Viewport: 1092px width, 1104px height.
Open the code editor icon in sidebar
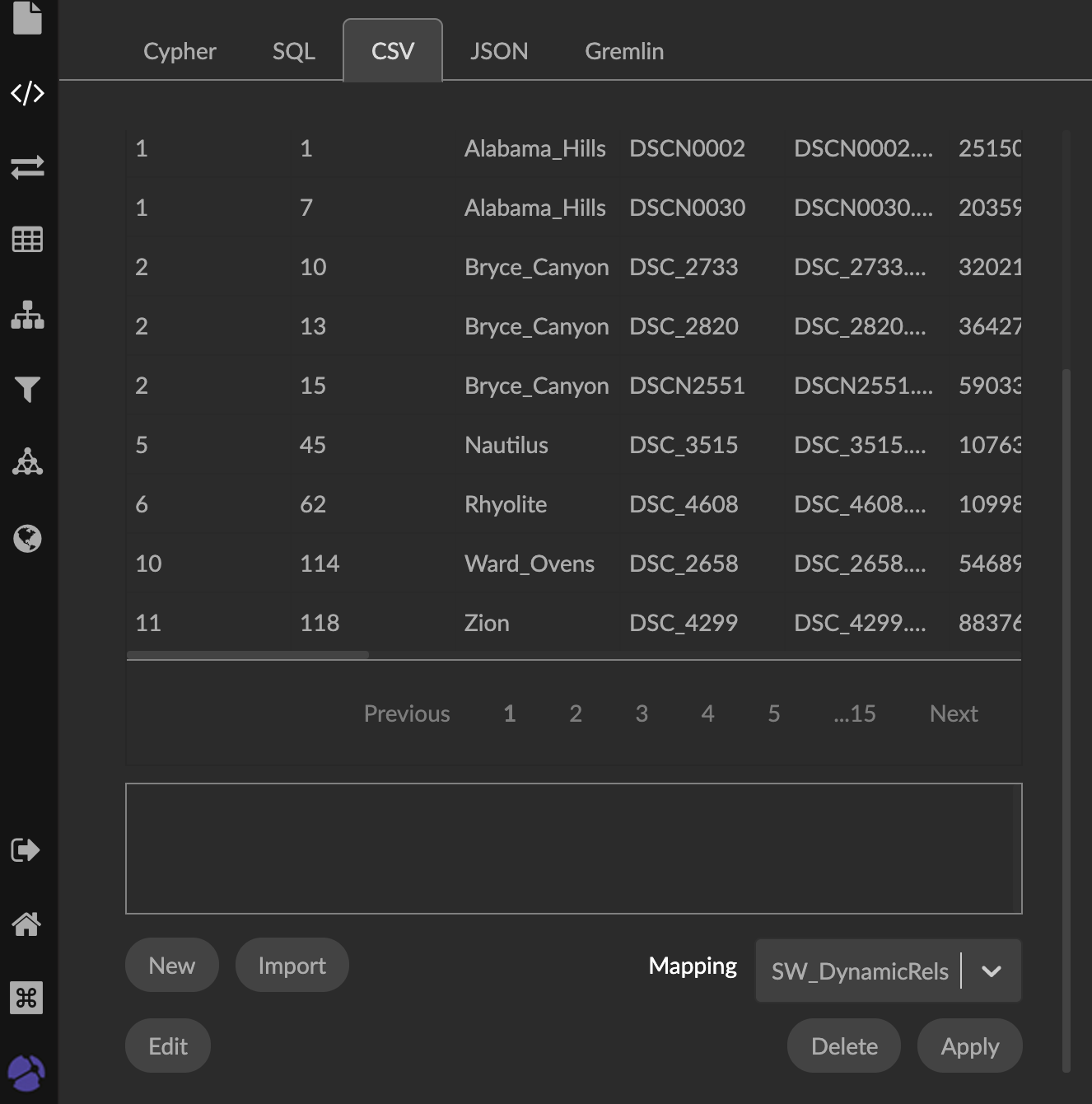27,93
